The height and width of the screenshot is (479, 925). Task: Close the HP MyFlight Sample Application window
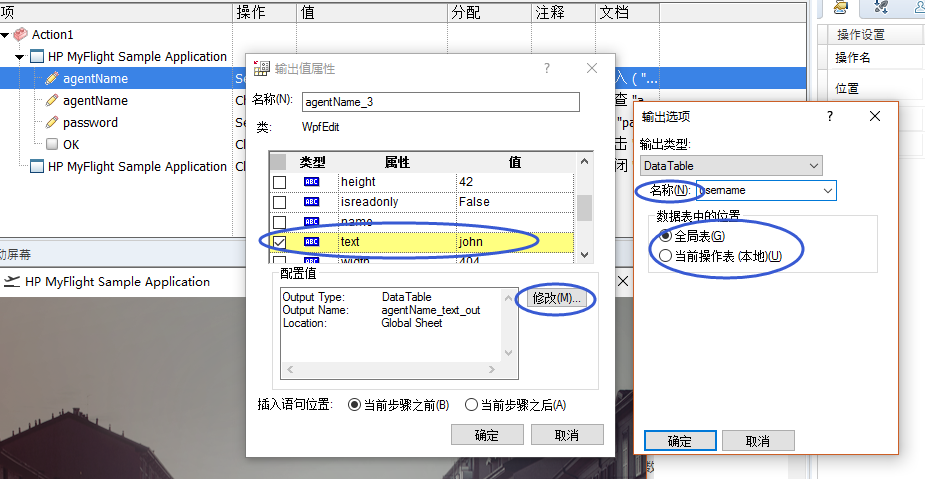coord(623,281)
